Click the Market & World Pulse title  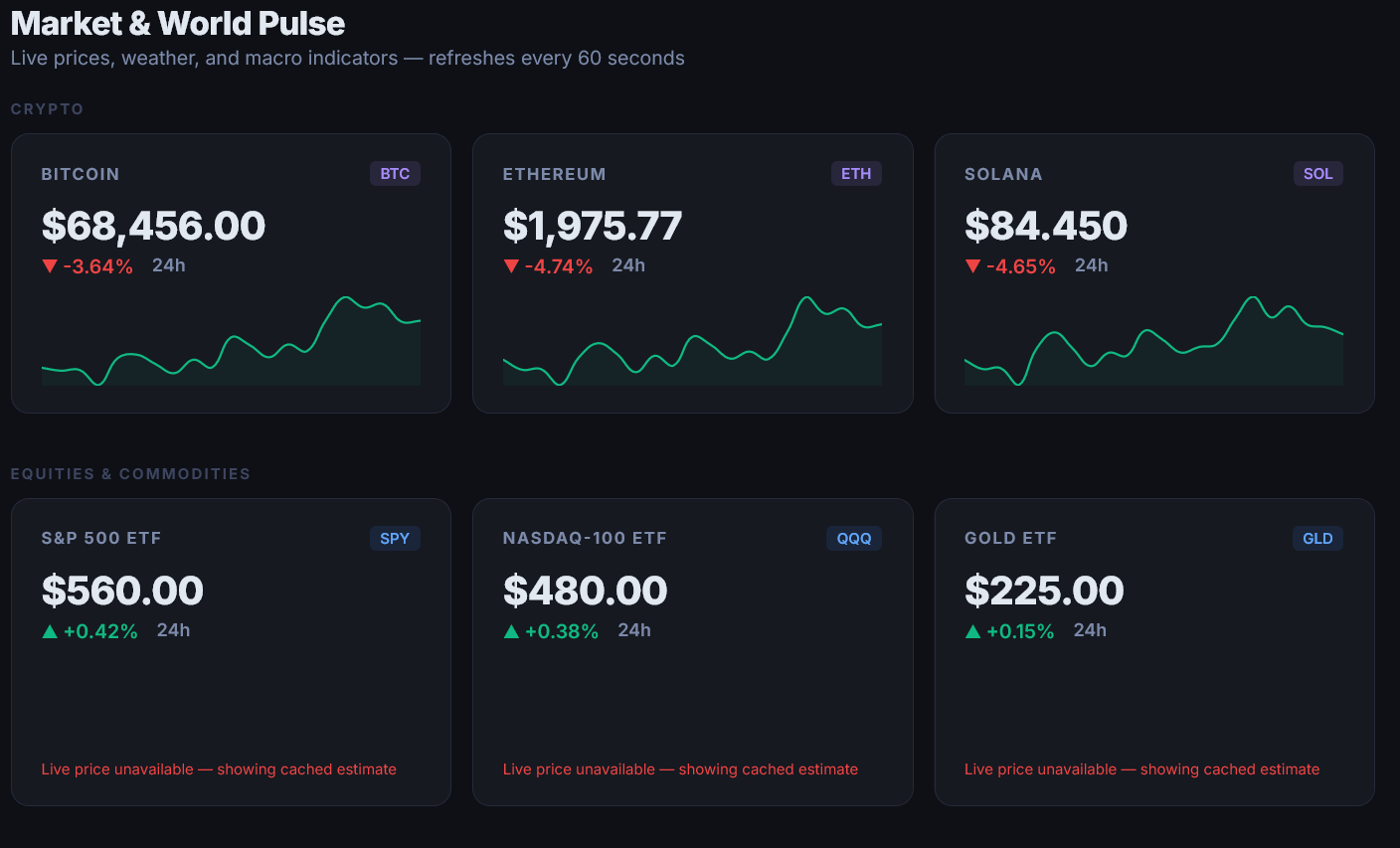(178, 24)
